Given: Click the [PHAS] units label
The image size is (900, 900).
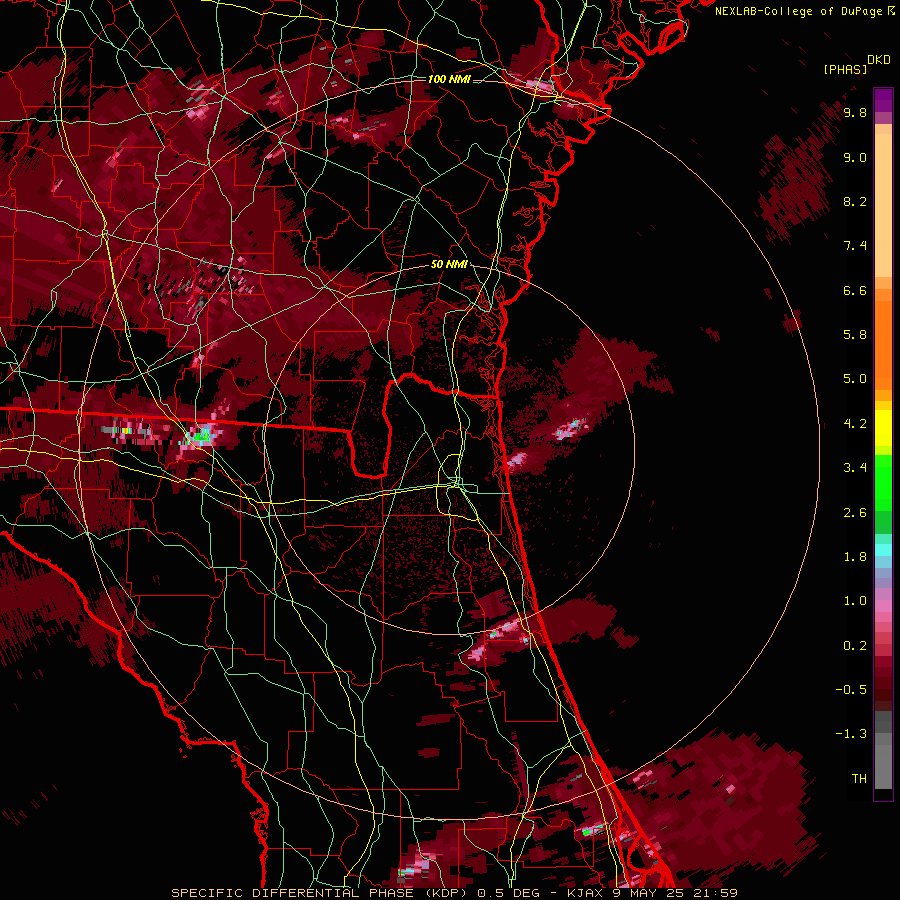Looking at the screenshot, I should coord(845,69).
